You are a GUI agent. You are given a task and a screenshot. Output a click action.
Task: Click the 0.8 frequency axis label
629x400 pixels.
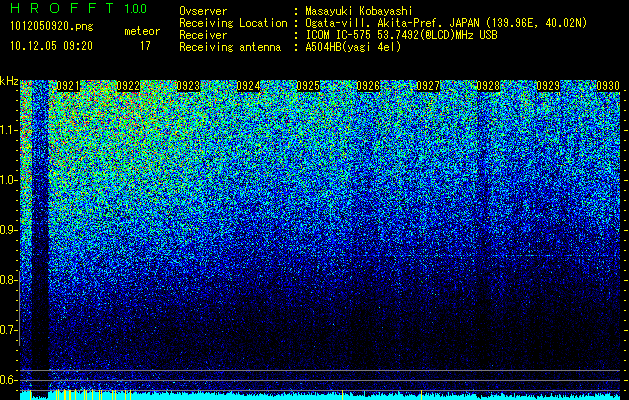[9, 280]
